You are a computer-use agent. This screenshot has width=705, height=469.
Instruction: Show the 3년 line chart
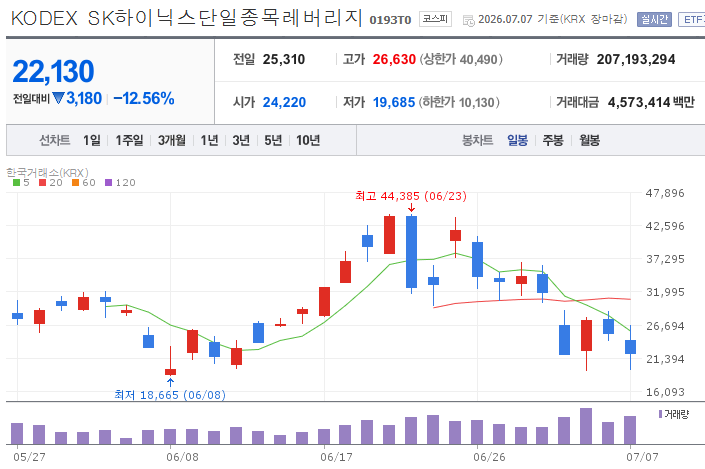pos(241,140)
